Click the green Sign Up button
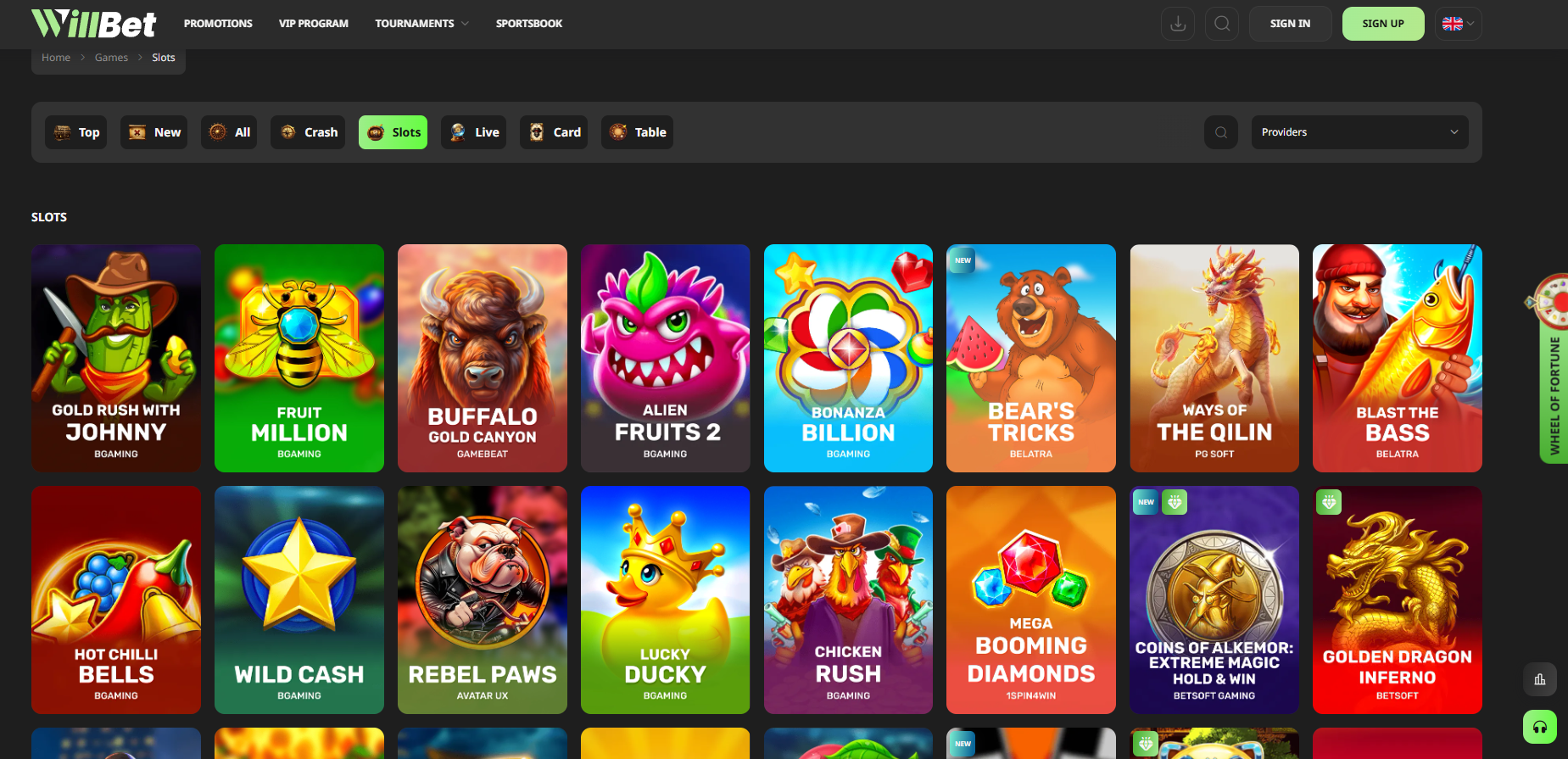The image size is (1568, 759). [x=1383, y=24]
